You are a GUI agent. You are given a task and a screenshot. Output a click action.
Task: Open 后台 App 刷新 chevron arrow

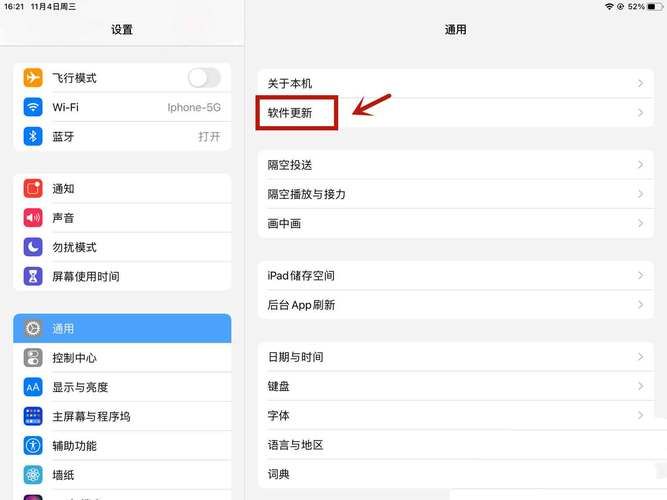click(x=640, y=305)
